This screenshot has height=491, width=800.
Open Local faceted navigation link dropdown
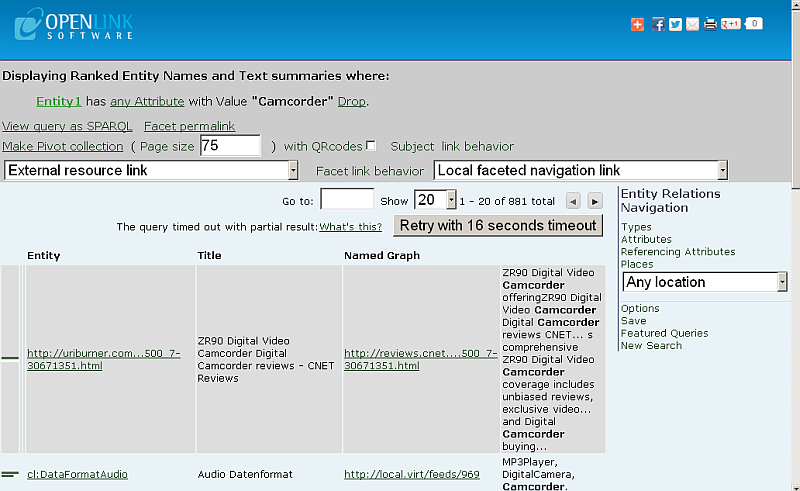[581, 170]
